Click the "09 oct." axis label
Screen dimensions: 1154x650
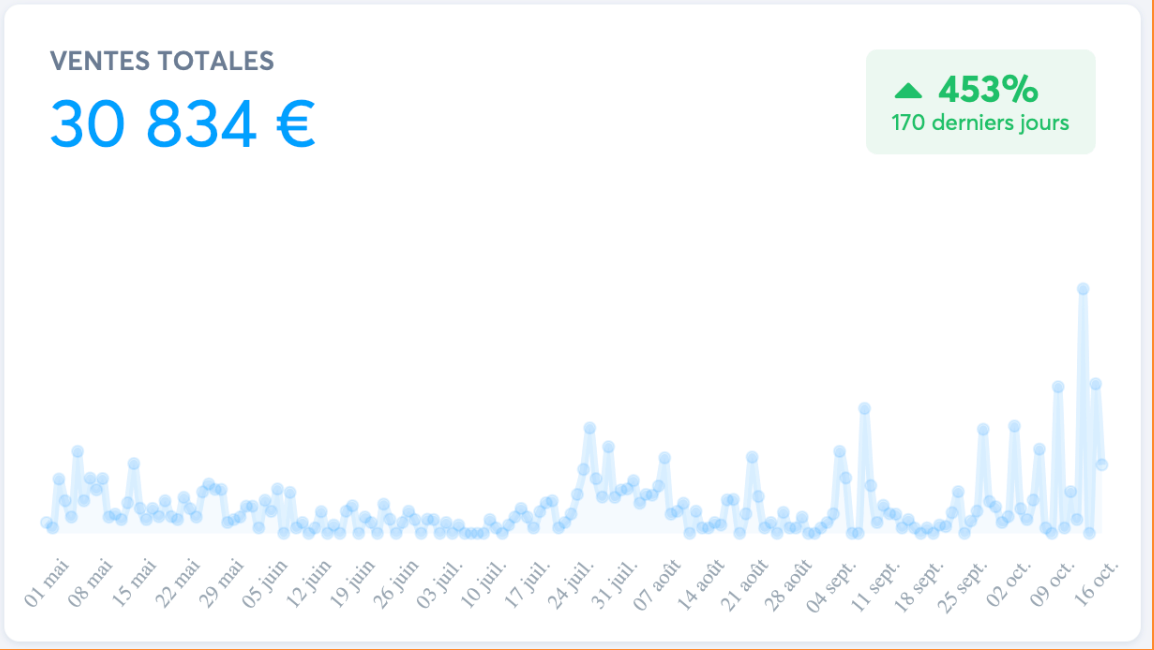[1053, 584]
